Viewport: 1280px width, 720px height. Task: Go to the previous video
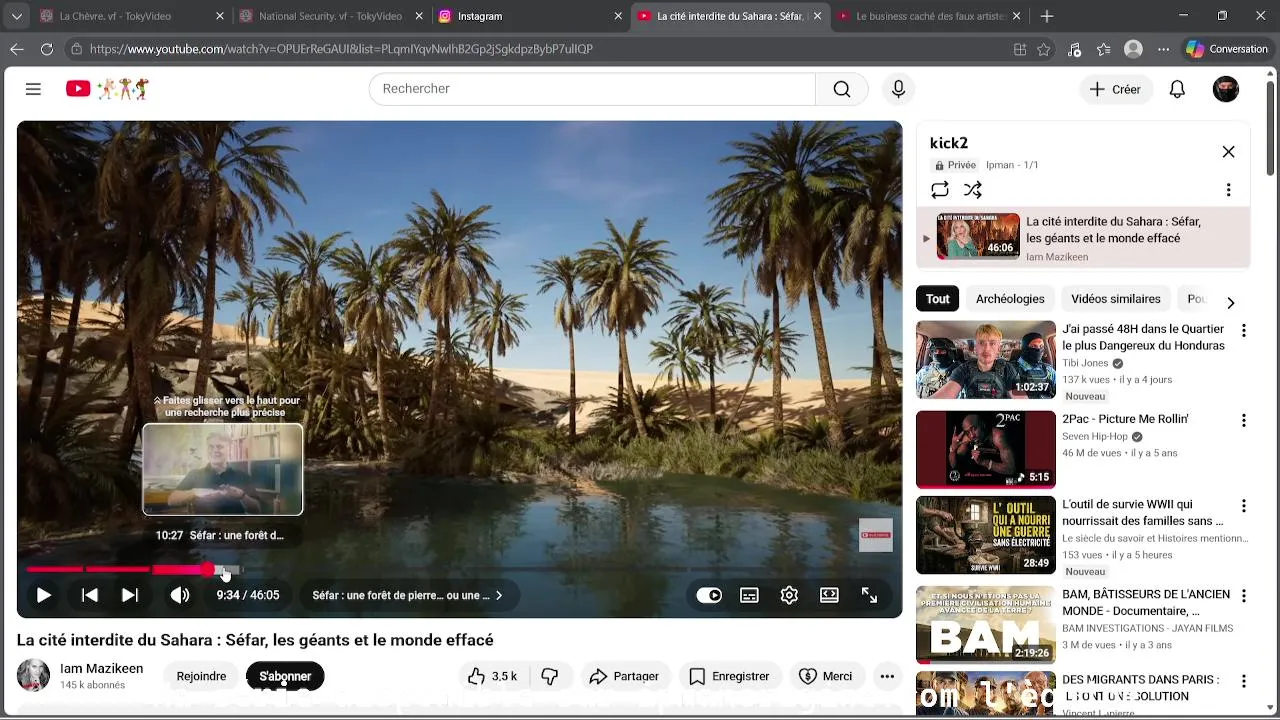pyautogui.click(x=90, y=595)
